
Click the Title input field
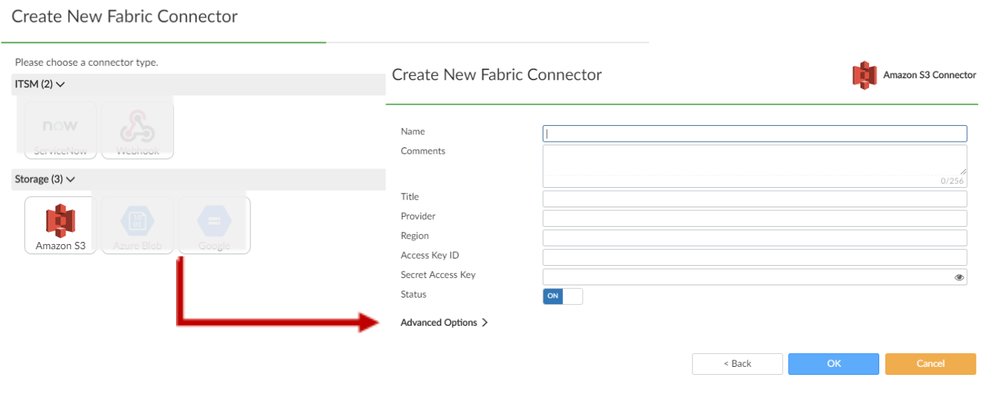[x=755, y=198]
